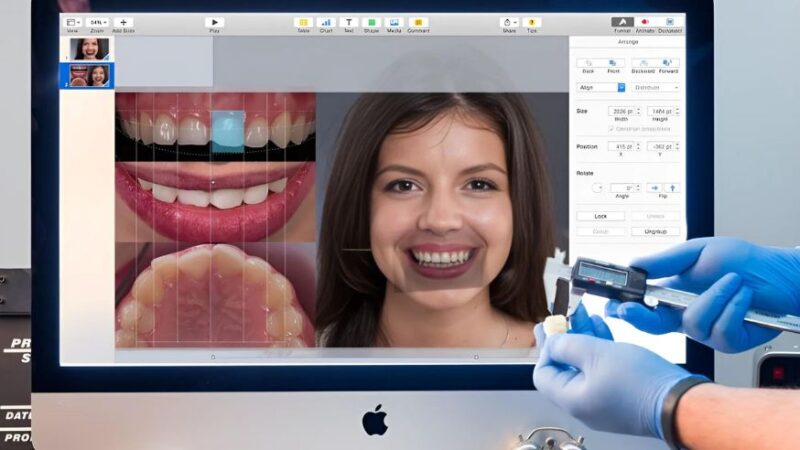Open the Align dropdown

point(601,88)
